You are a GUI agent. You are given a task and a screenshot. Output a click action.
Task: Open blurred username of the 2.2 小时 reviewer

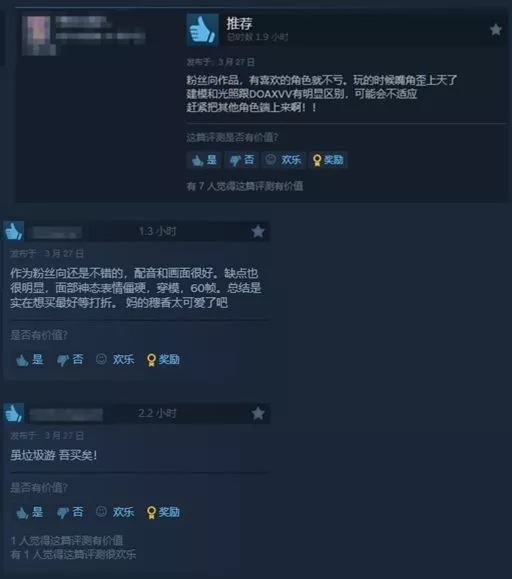point(66,415)
